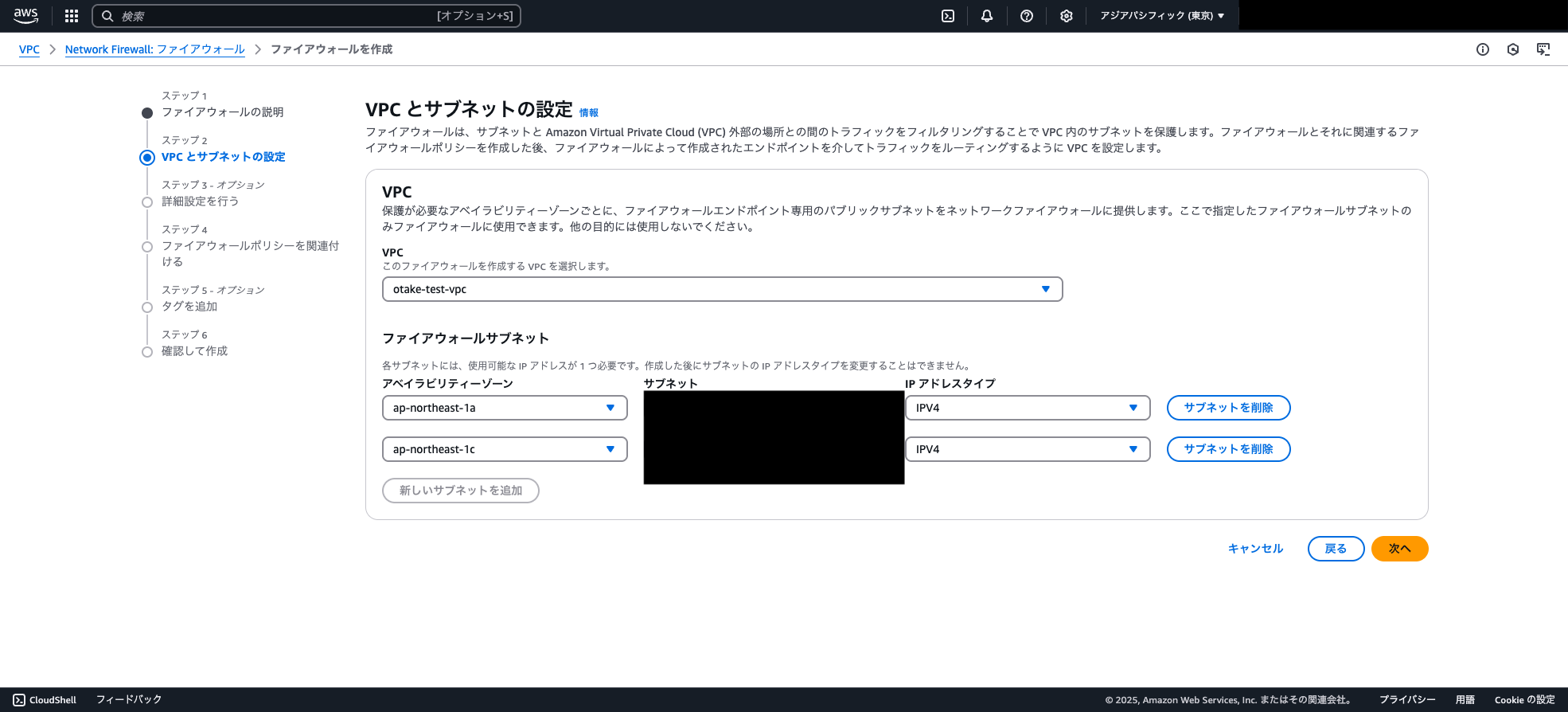Open Network Firewall: ファイアウォール breadcrumb
The image size is (1568, 712).
pyautogui.click(x=155, y=49)
